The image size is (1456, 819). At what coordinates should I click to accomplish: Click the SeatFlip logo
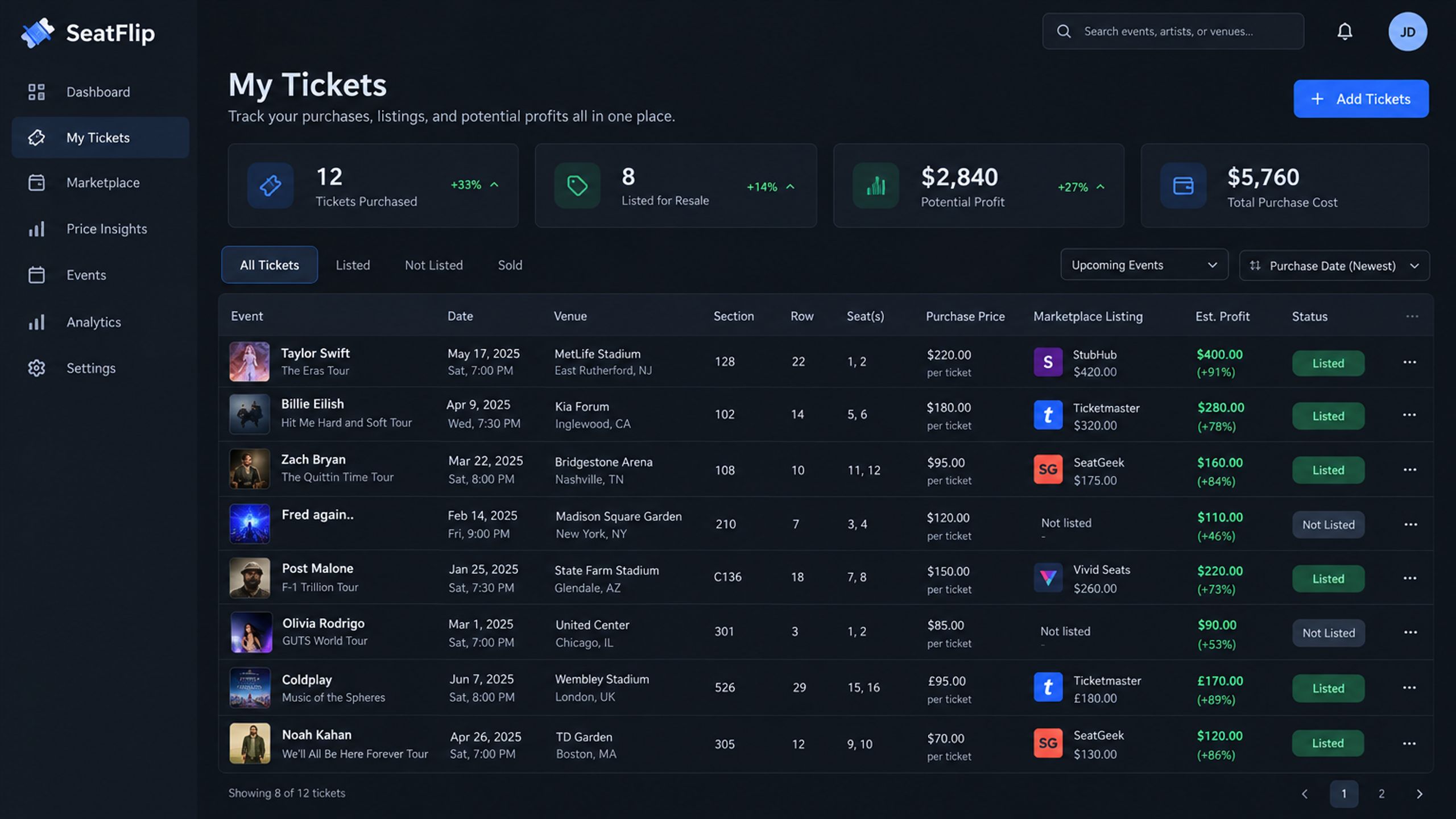point(88,33)
